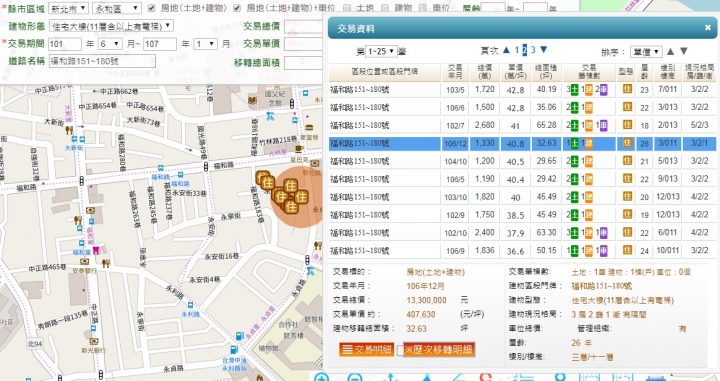Click the coffee cup icon above 星巴克
The image size is (720, 381).
click(299, 149)
